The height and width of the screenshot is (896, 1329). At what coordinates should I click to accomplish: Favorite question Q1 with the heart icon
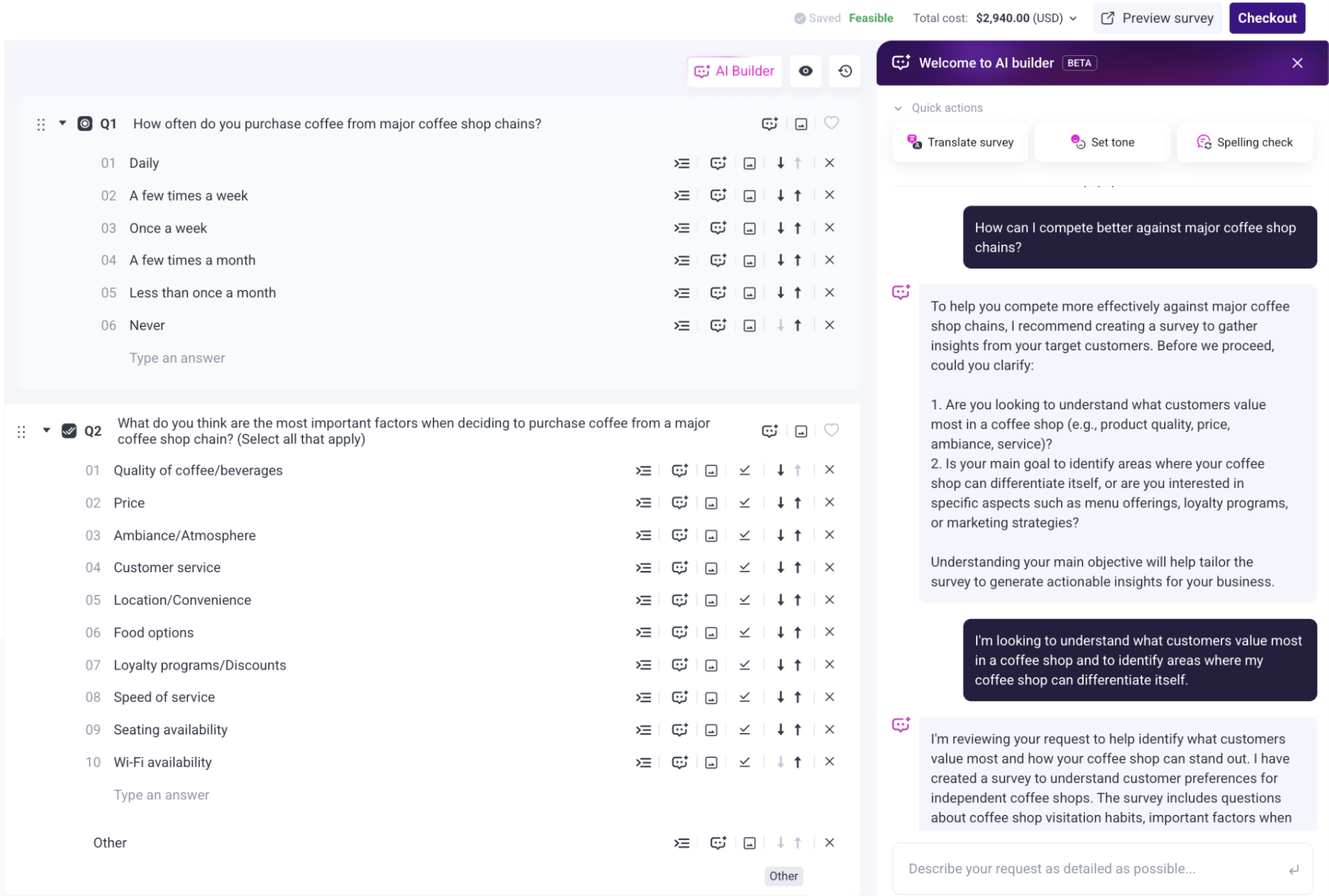tap(831, 123)
